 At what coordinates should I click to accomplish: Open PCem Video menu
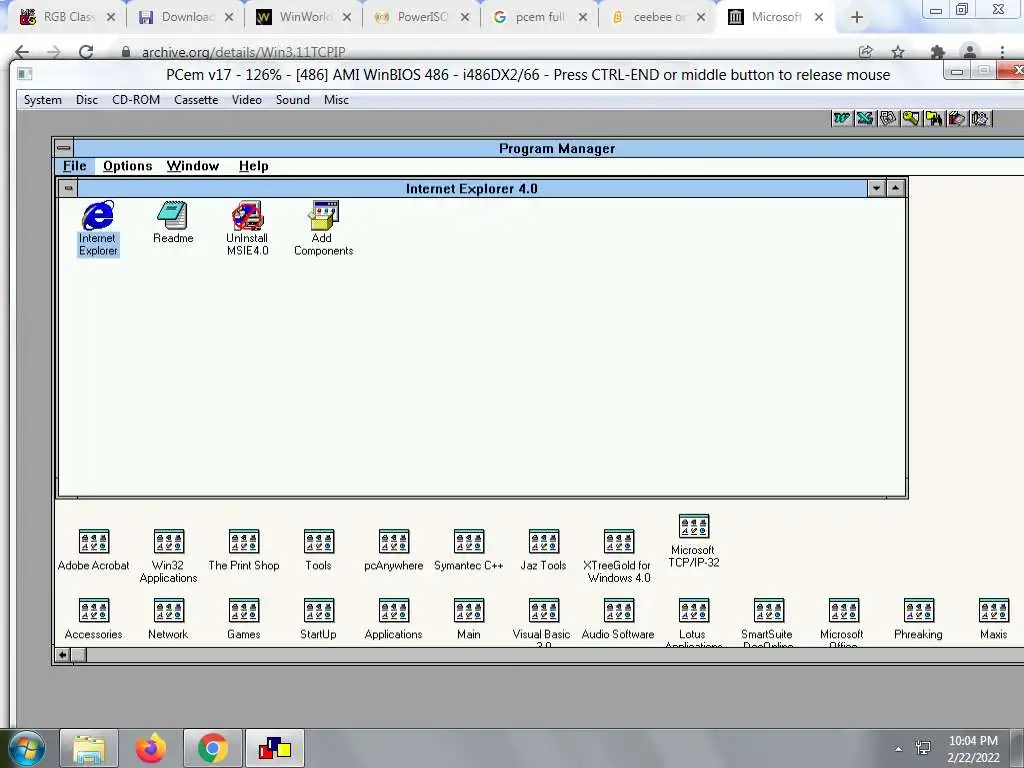pos(247,100)
